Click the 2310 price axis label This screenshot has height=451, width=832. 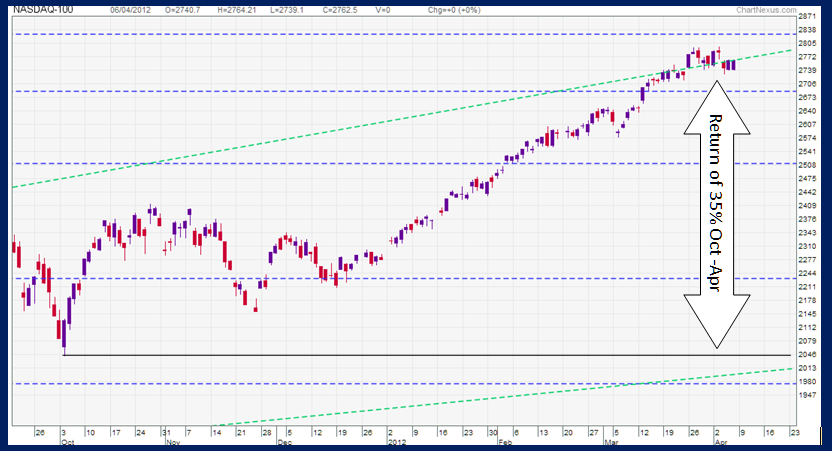coord(807,246)
